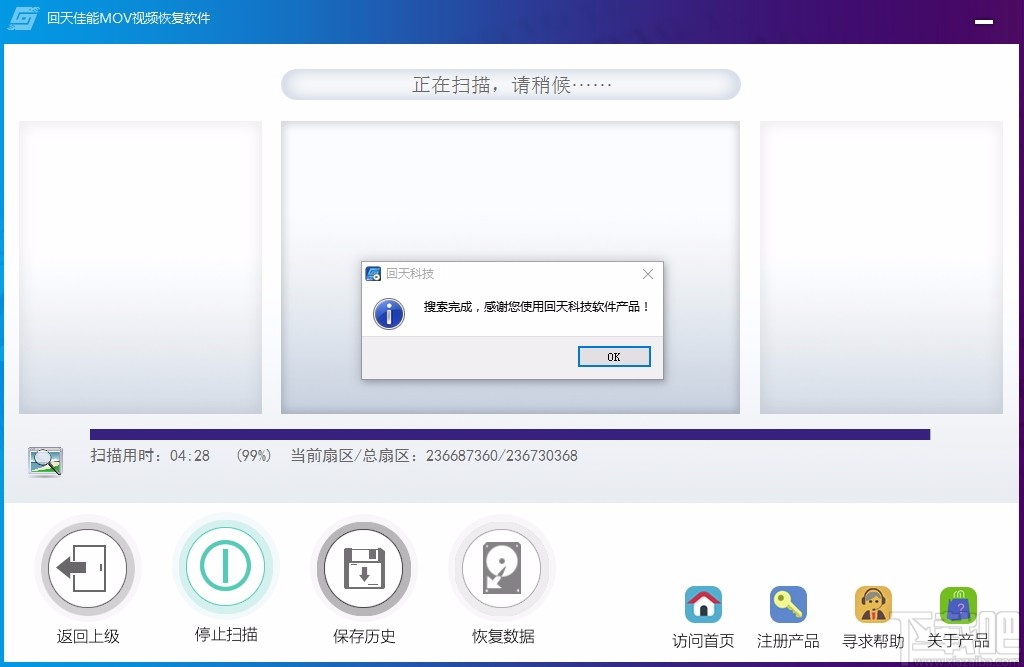The image size is (1024, 667).
Task: Click the image preview icon beside scan stats
Action: pos(44,461)
